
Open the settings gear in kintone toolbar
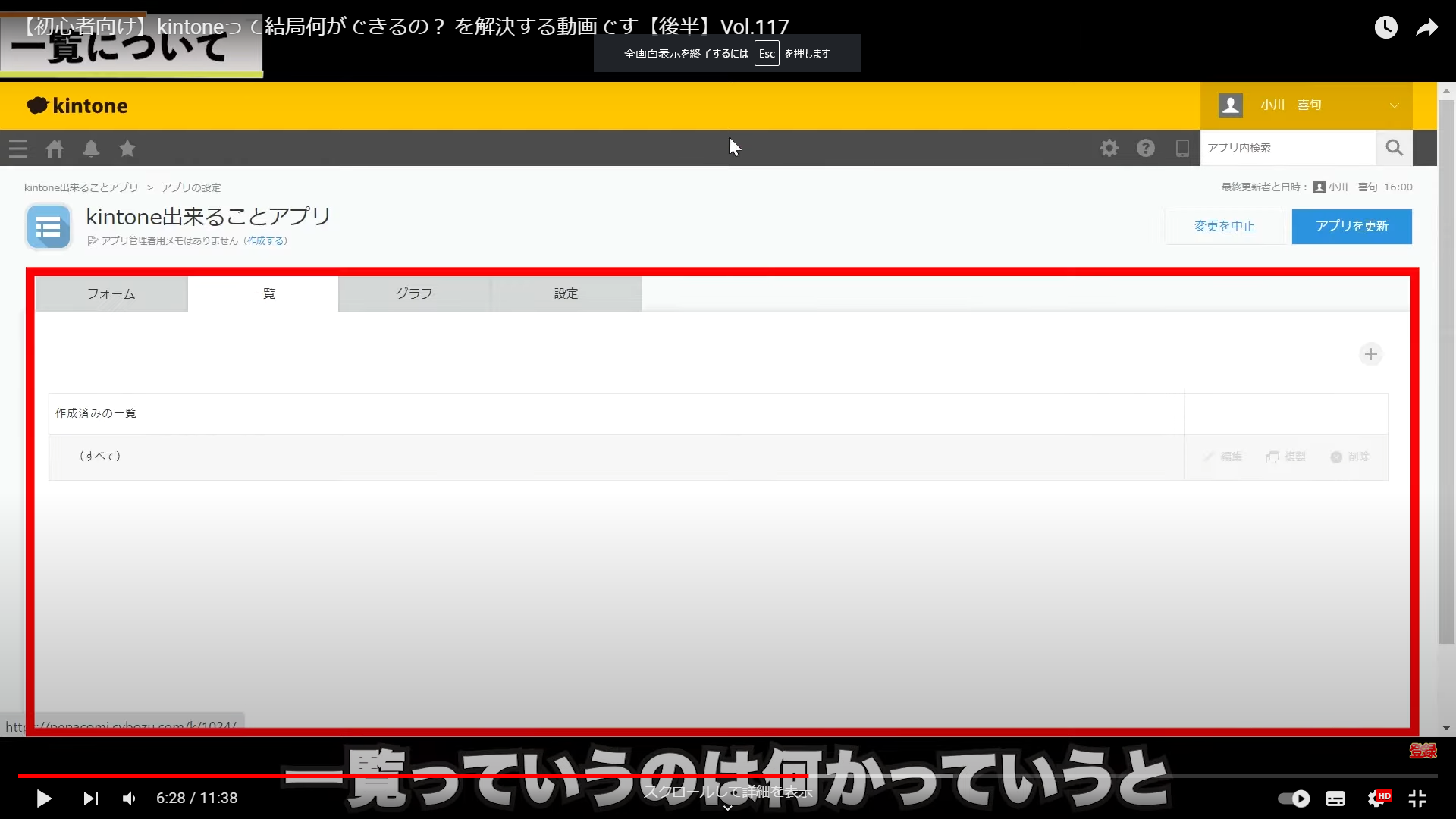click(x=1109, y=148)
